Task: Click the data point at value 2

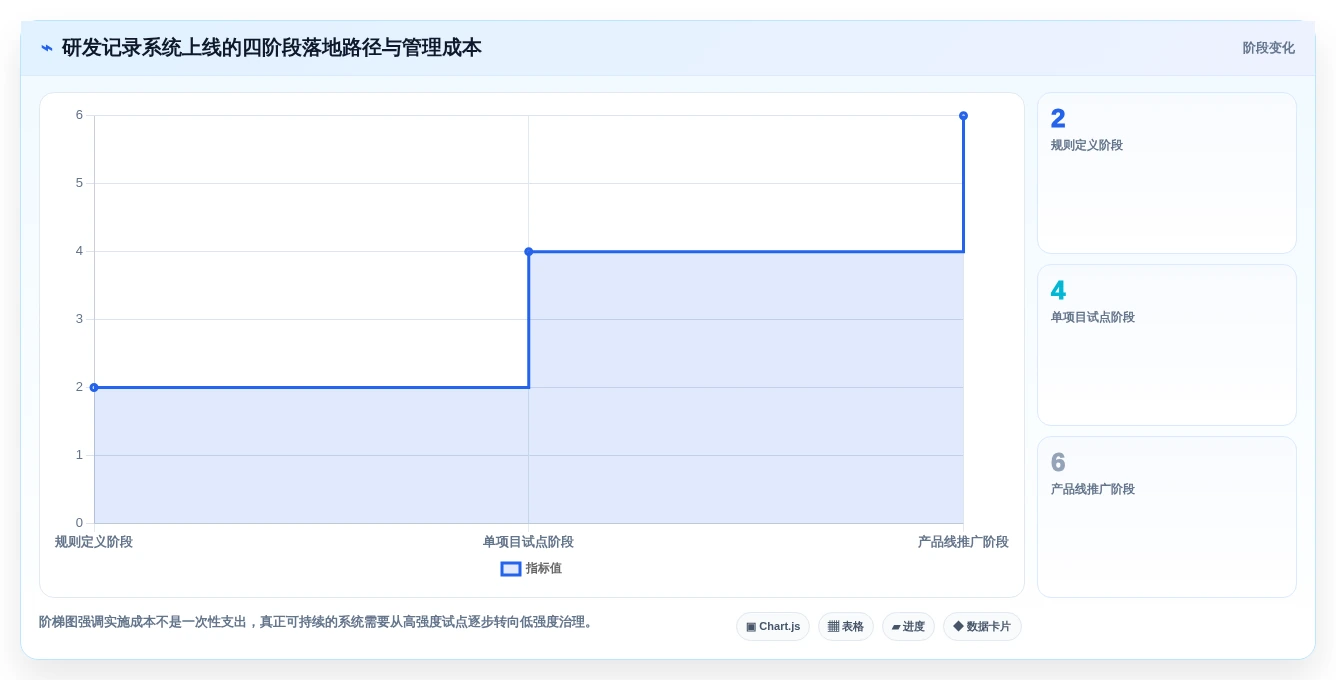Action: pyautogui.click(x=94, y=387)
